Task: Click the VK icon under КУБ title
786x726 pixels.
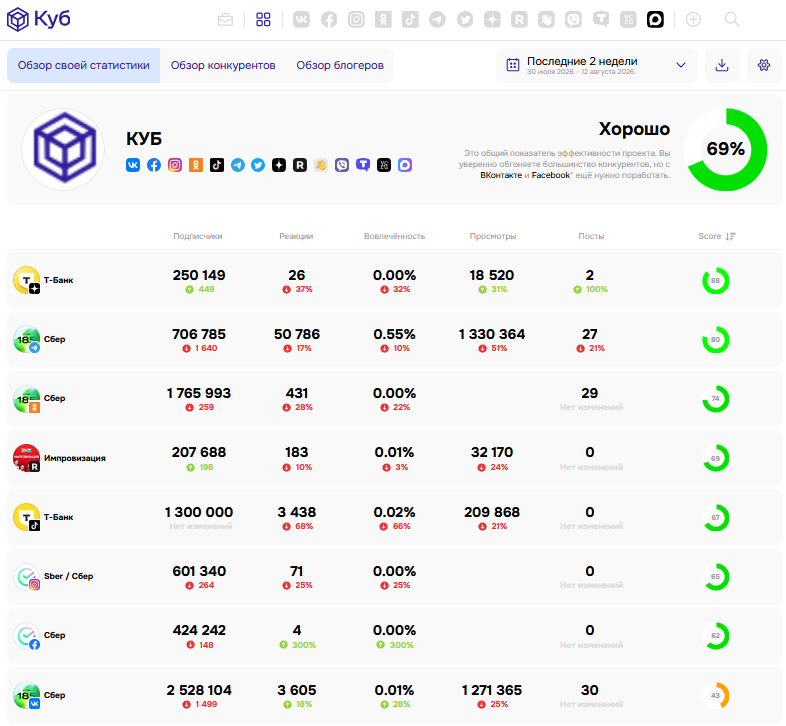Action: (133, 165)
